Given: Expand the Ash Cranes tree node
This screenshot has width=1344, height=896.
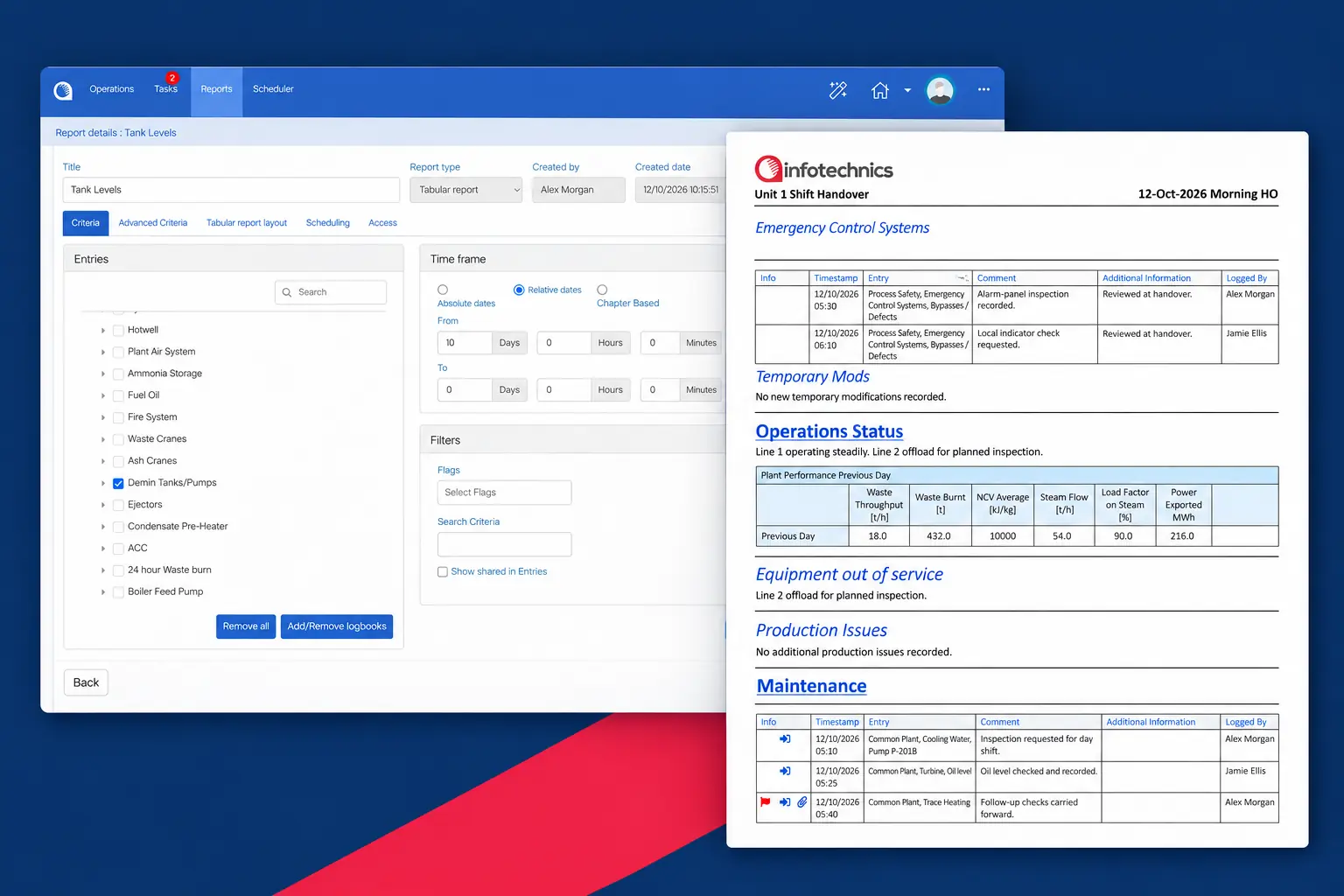Looking at the screenshot, I should point(103,462).
